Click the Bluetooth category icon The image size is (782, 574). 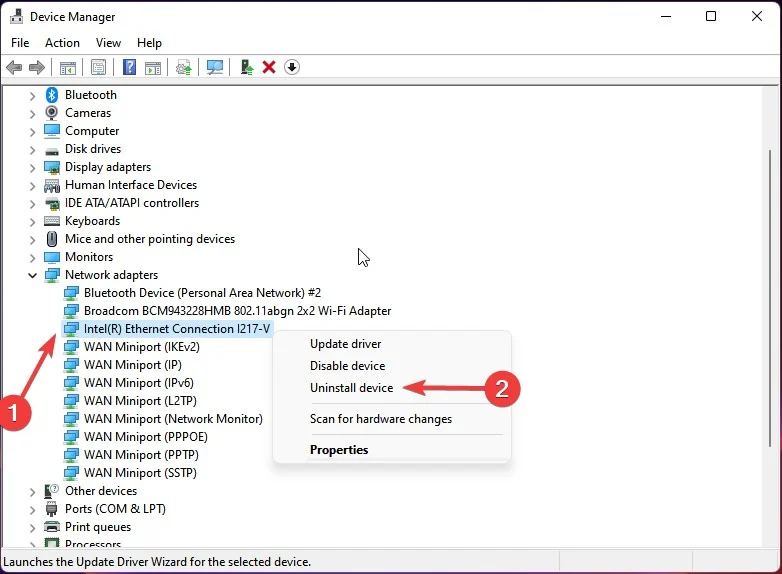[x=52, y=95]
